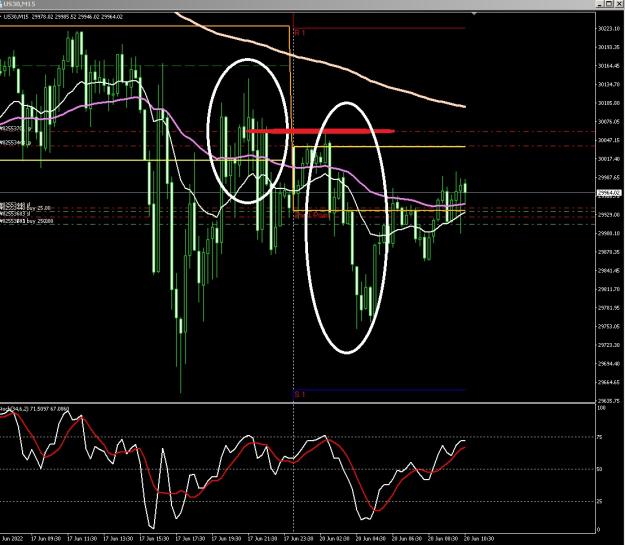Image resolution: width=625 pixels, height=545 pixels.
Task: Select the S1 pivot level label
Action: tap(299, 394)
